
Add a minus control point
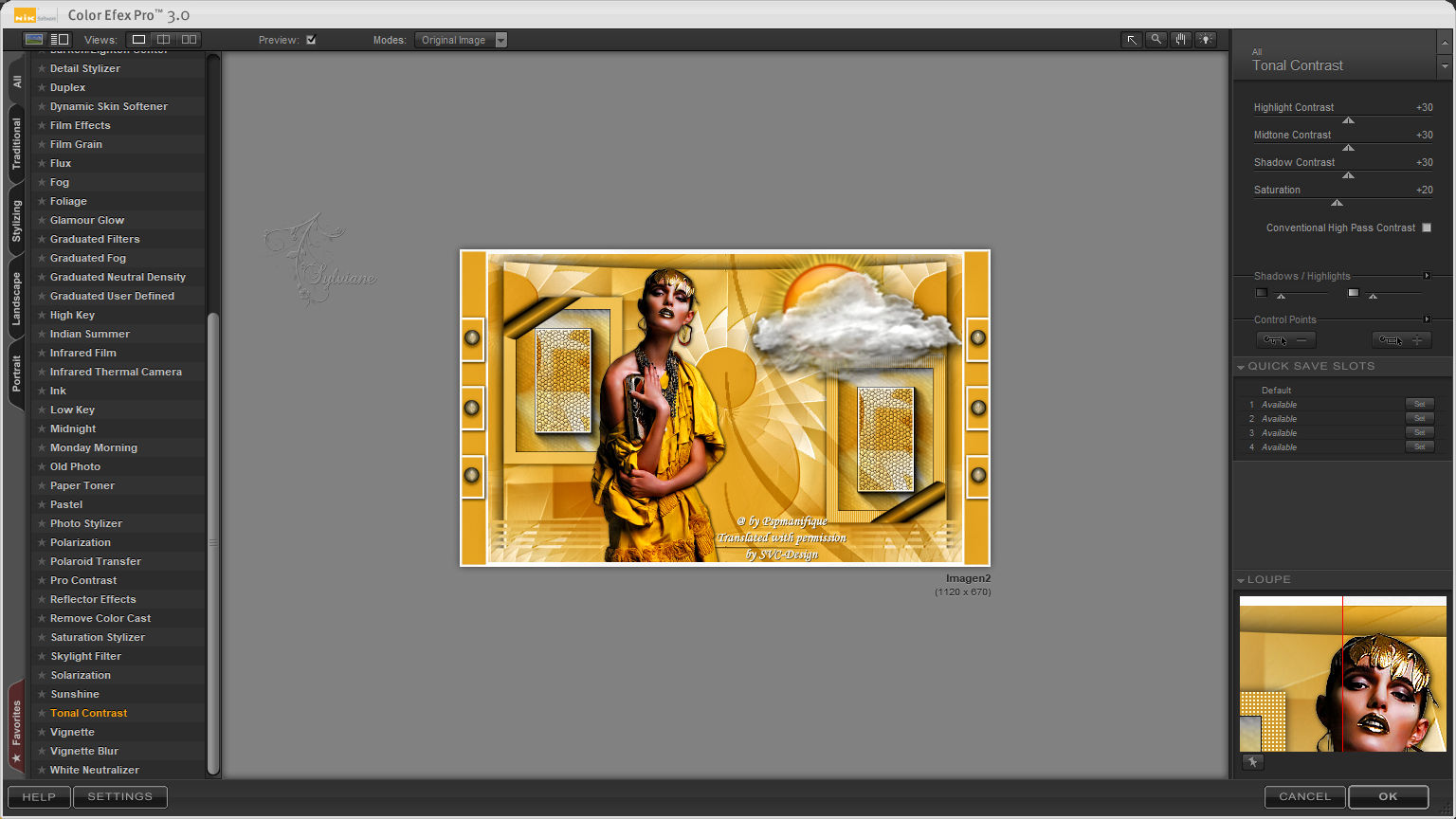click(1286, 340)
